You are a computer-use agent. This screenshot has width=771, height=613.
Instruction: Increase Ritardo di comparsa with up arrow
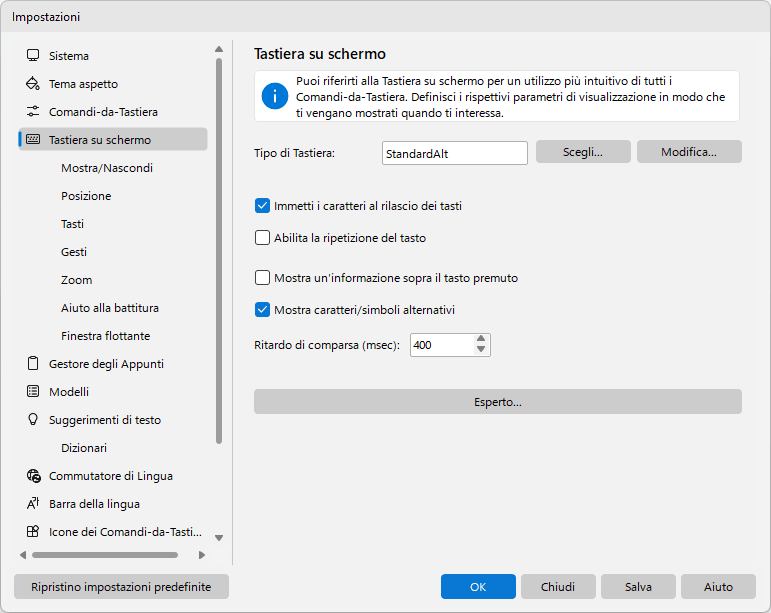tap(481, 339)
